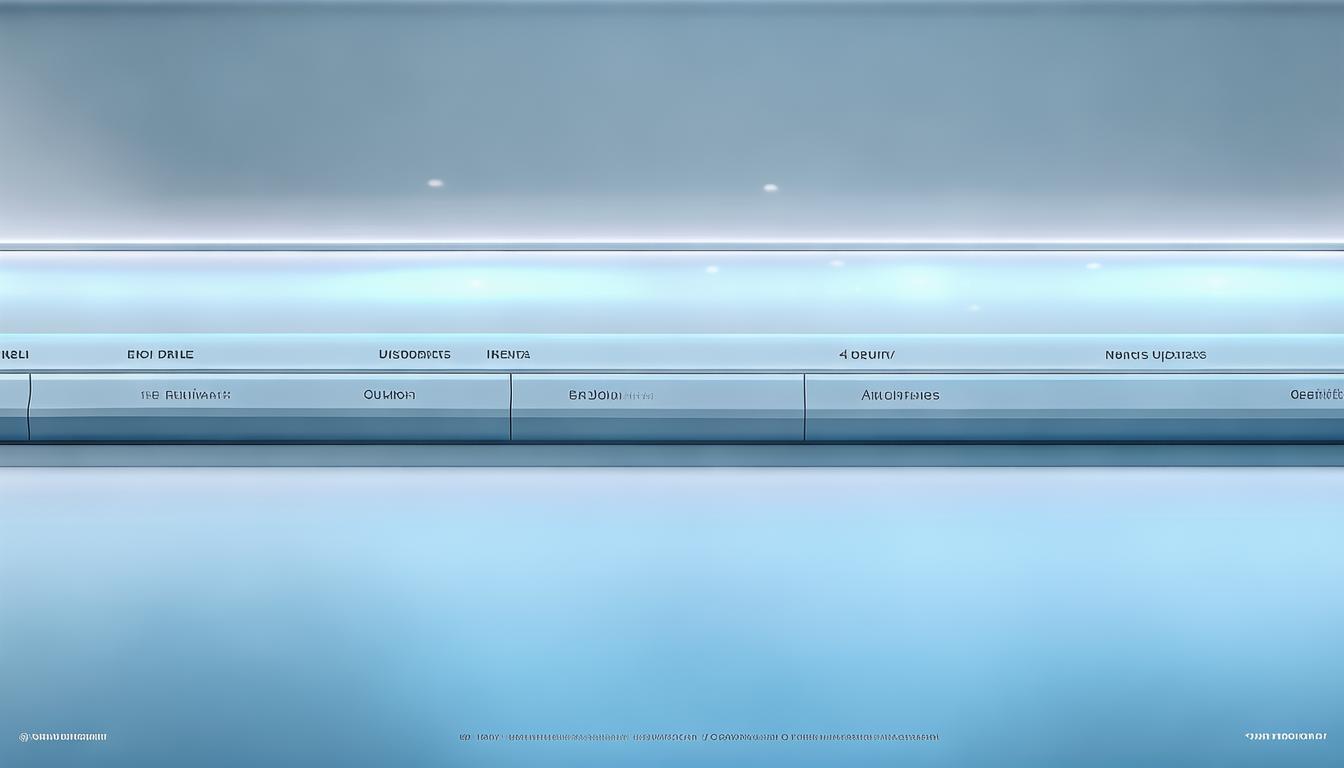Select the 'IRENTA' header item

coord(508,354)
